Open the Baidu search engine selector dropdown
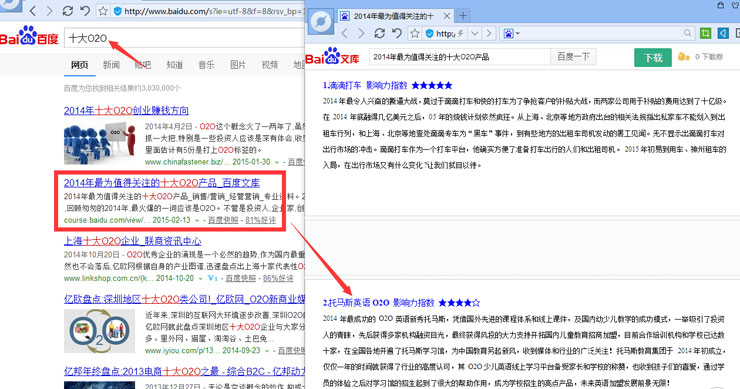 tap(511, 34)
